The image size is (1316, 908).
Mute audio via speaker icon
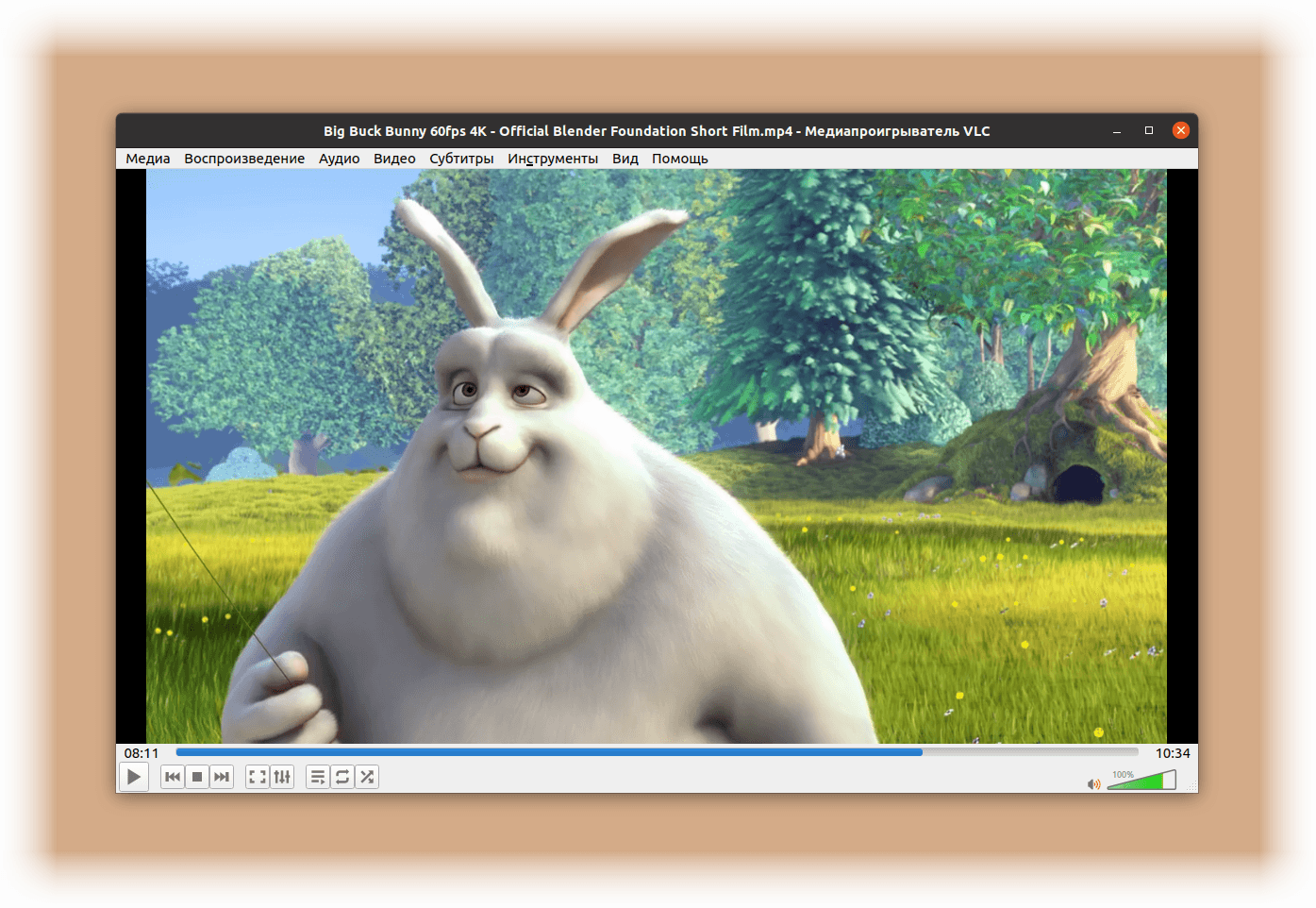(x=1094, y=783)
